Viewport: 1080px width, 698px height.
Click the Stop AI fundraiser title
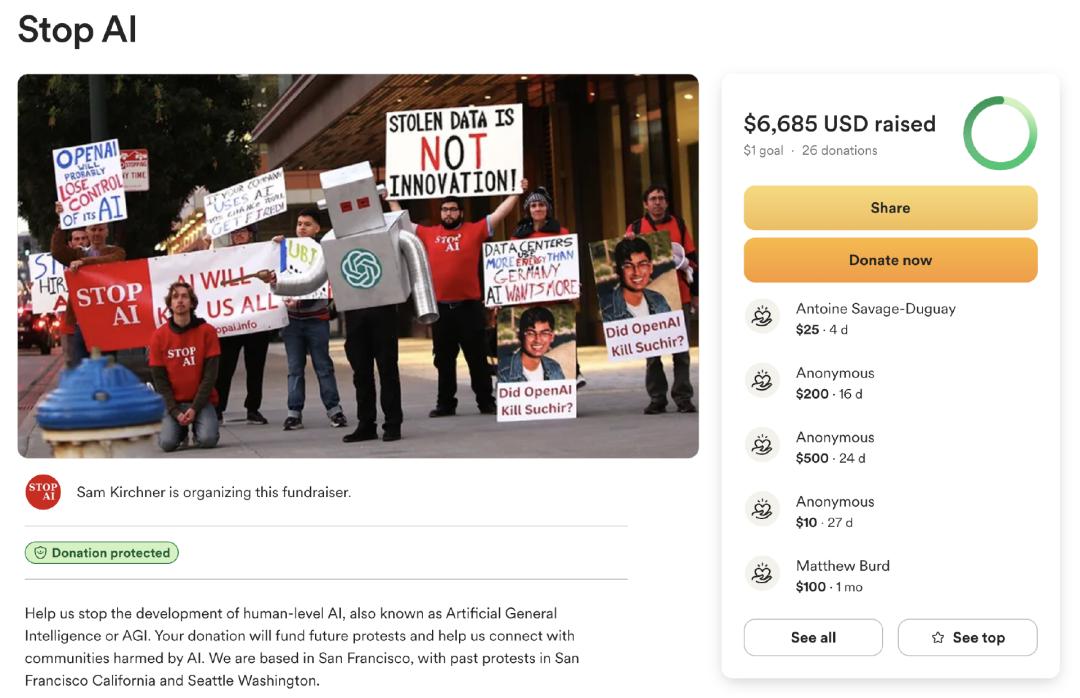pyautogui.click(x=77, y=30)
